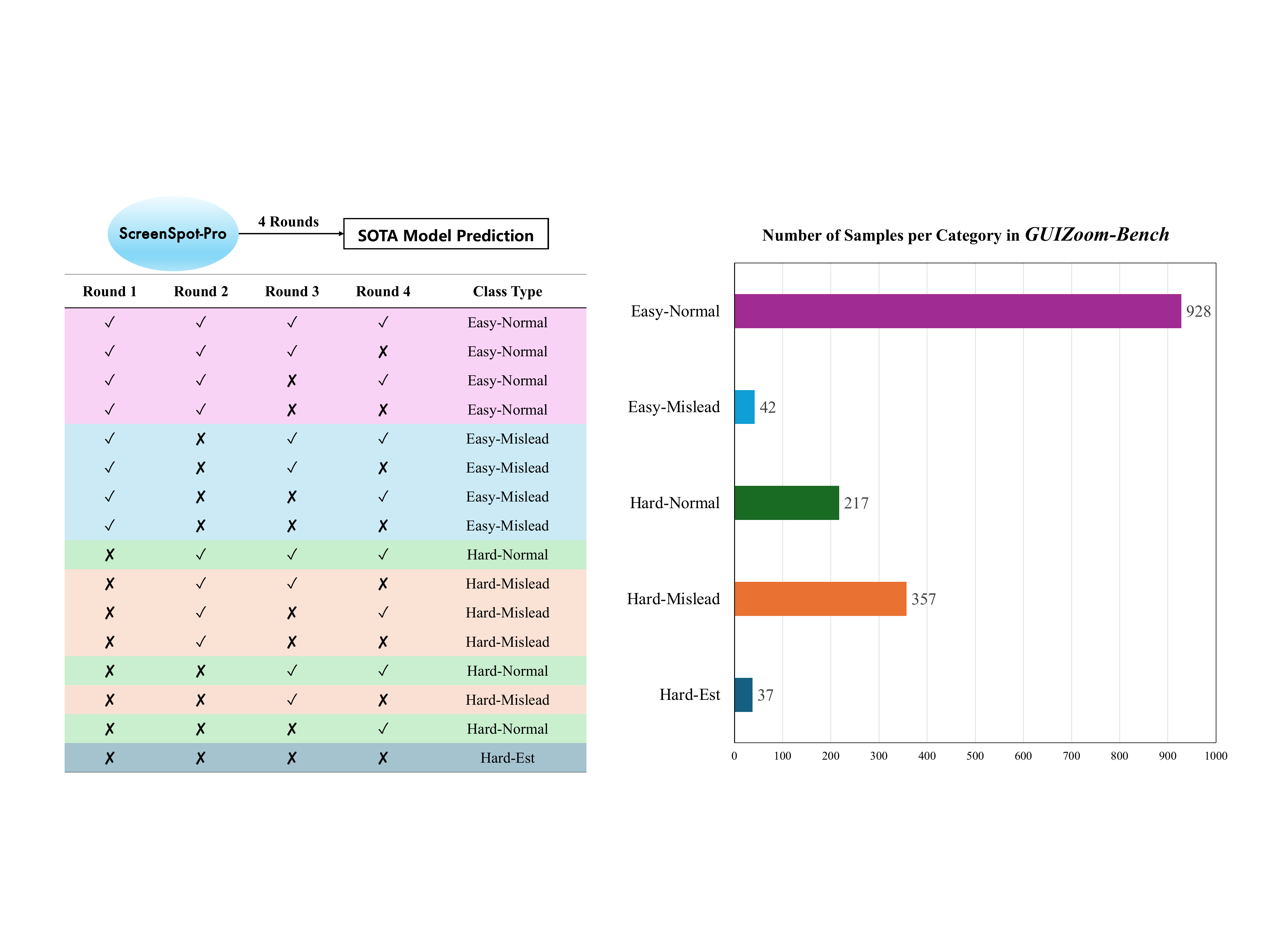Click the Hard-Est chart axis label

pyautogui.click(x=690, y=695)
